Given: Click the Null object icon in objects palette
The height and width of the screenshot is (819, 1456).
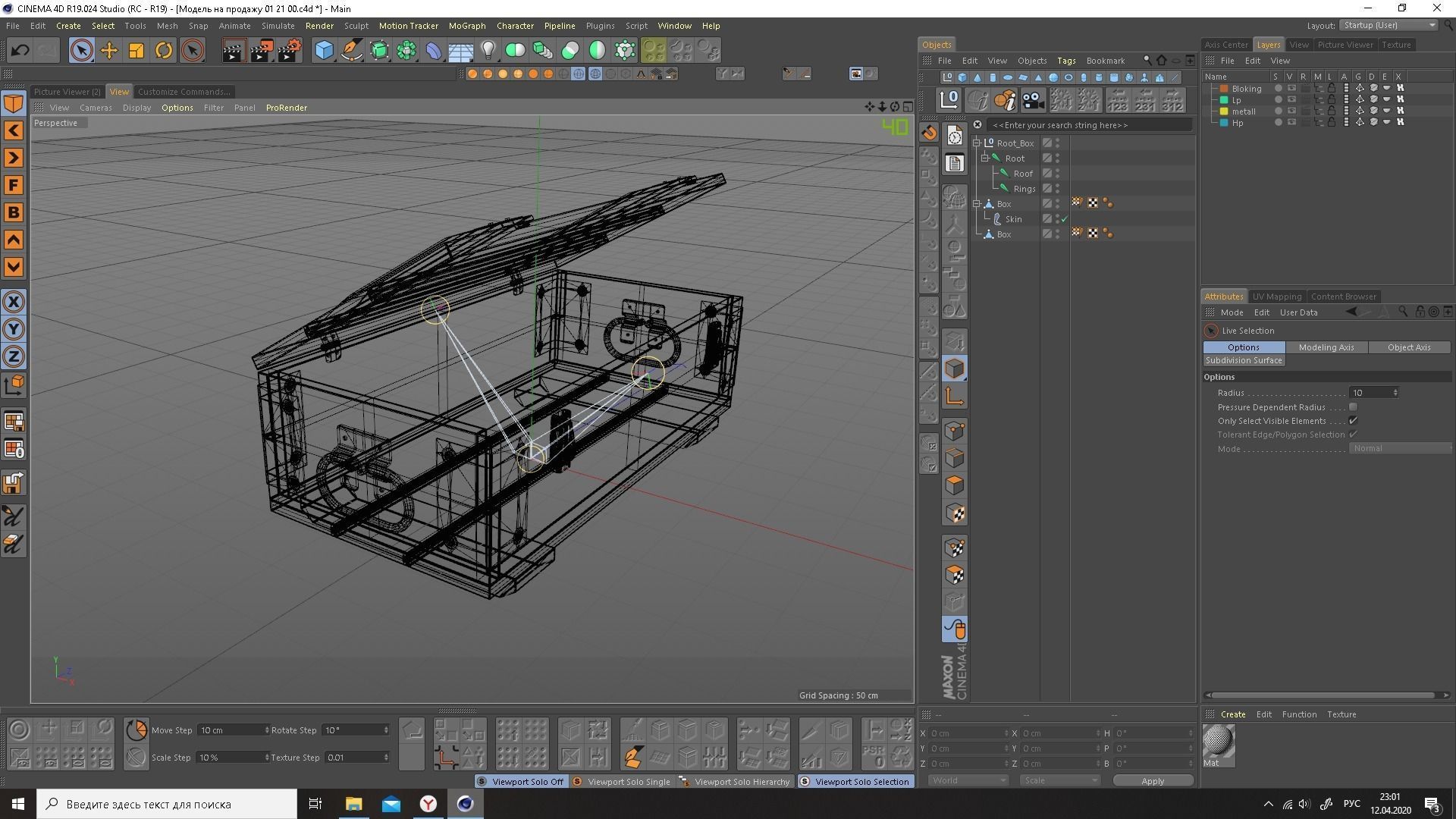Looking at the screenshot, I should click(x=947, y=77).
